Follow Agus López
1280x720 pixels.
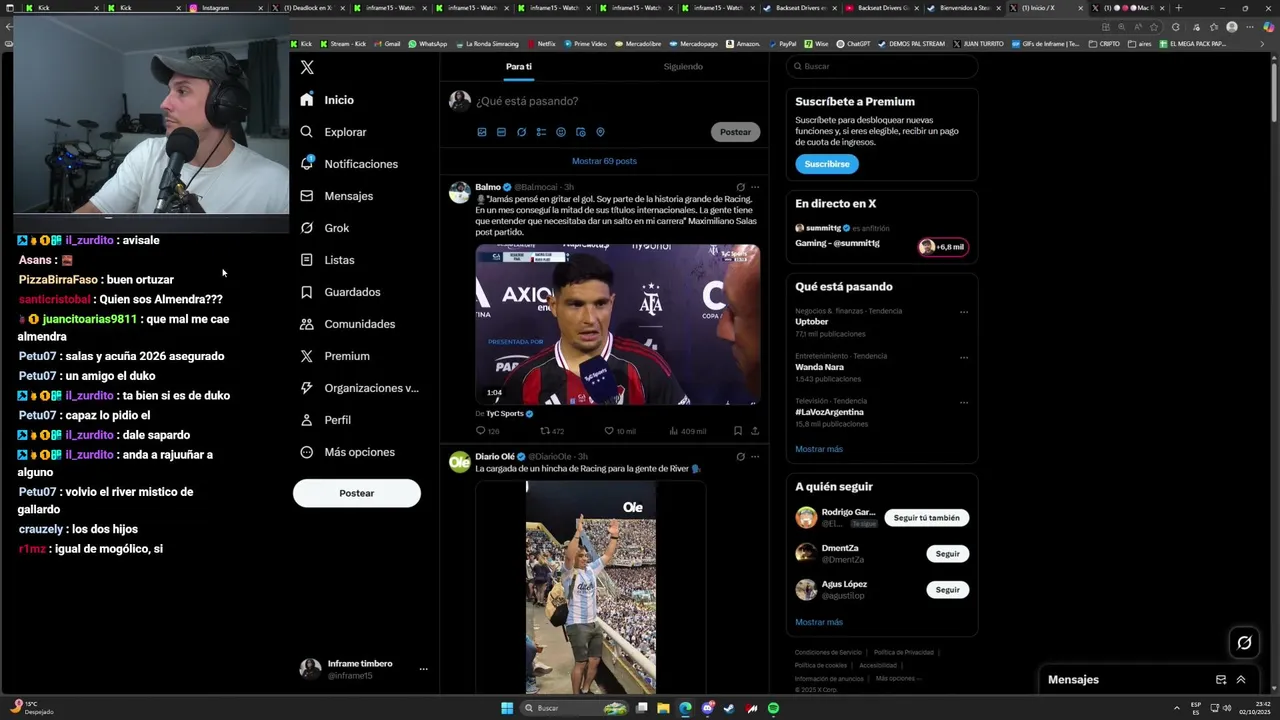(947, 590)
